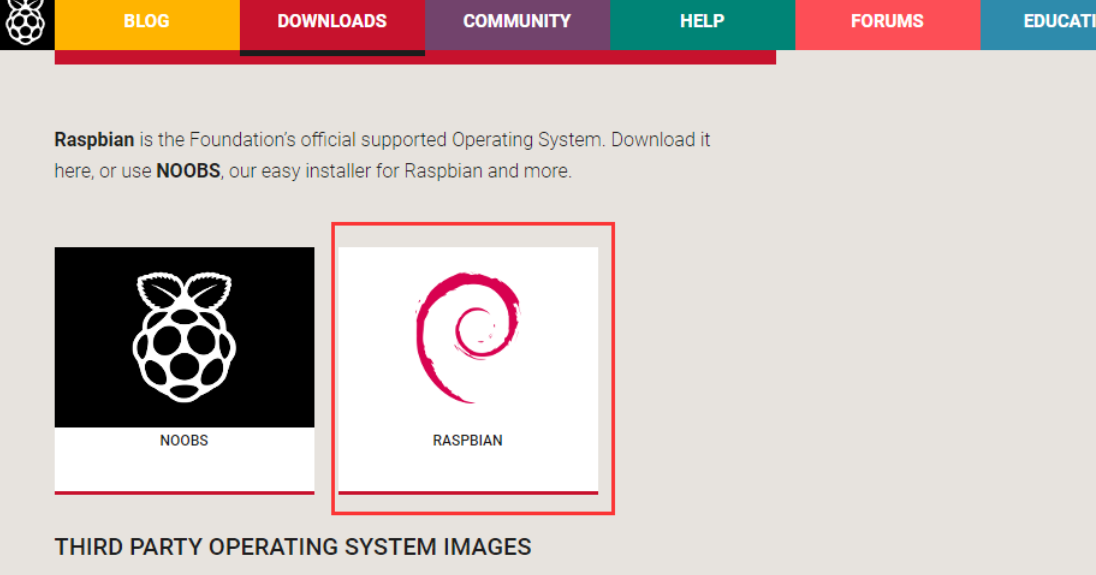1096x575 pixels.
Task: Click the bold NOOBS word in description
Action: point(188,171)
